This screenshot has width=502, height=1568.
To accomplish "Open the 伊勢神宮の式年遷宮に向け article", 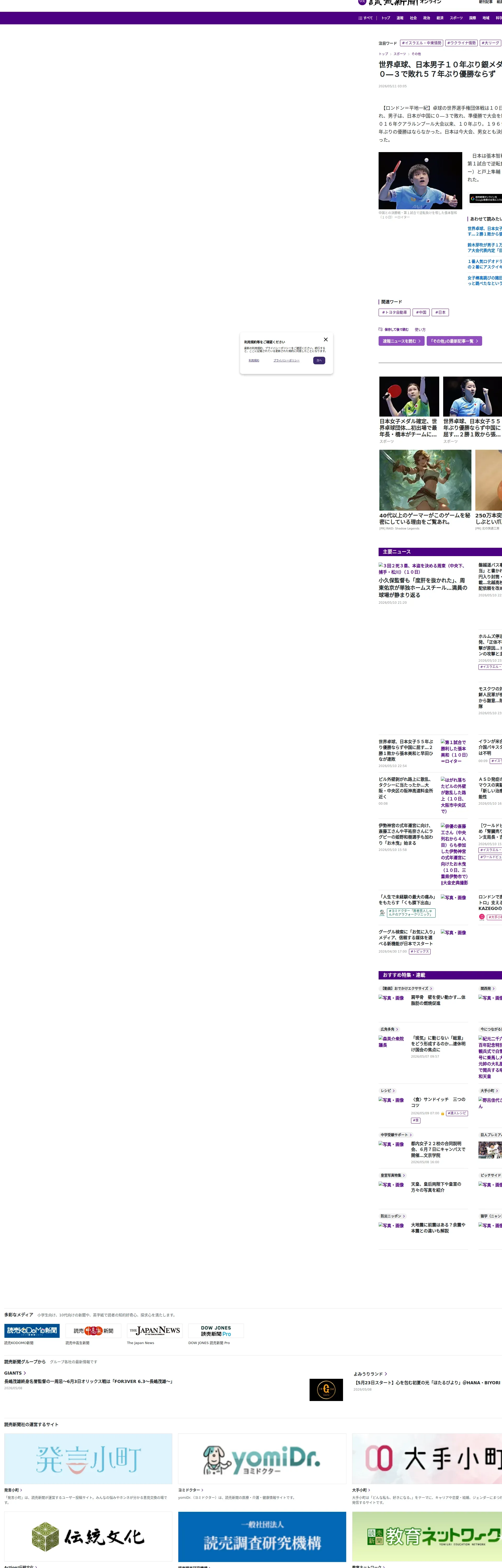I will 406,834.
